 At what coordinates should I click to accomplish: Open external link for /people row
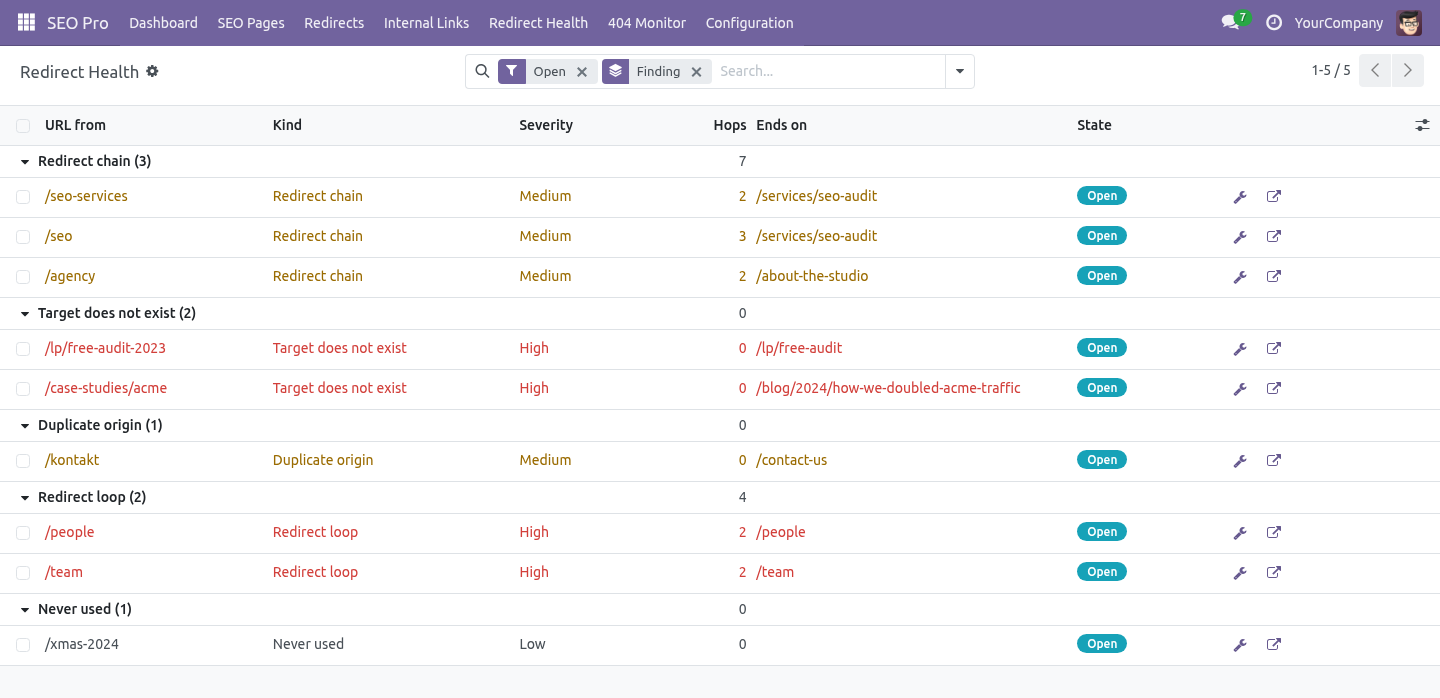1274,532
